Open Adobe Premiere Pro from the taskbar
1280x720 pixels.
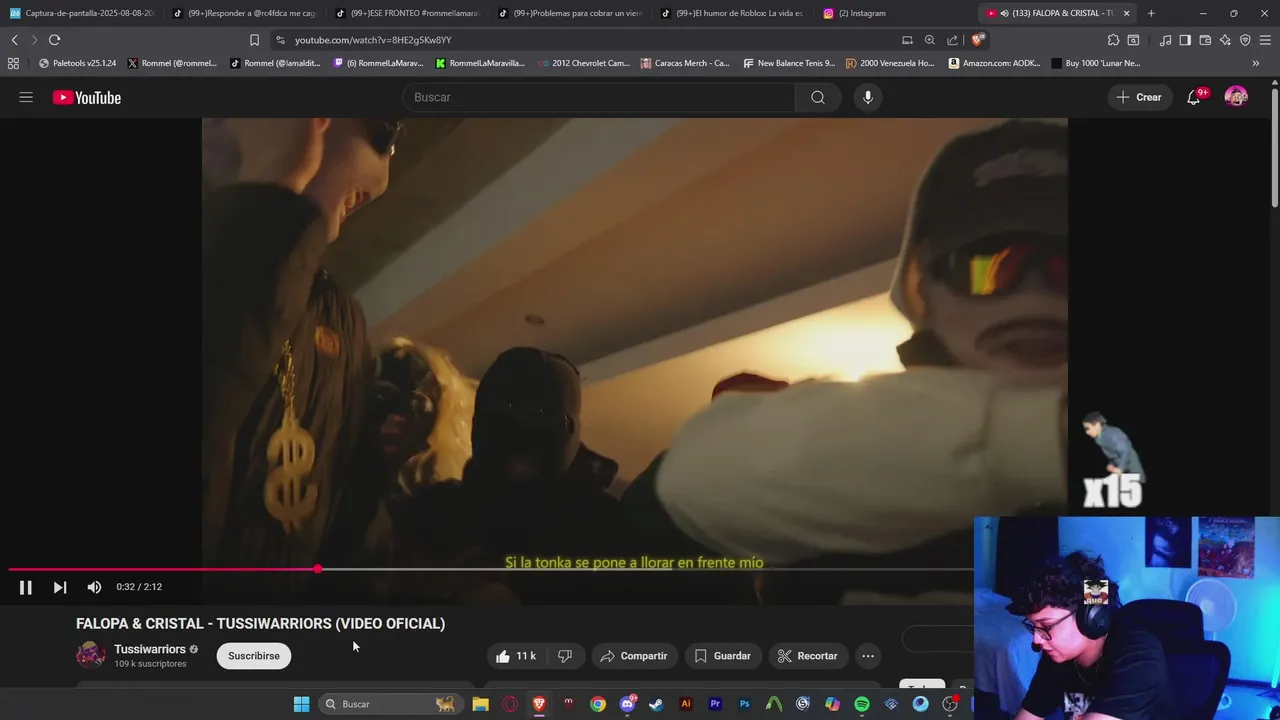point(715,704)
